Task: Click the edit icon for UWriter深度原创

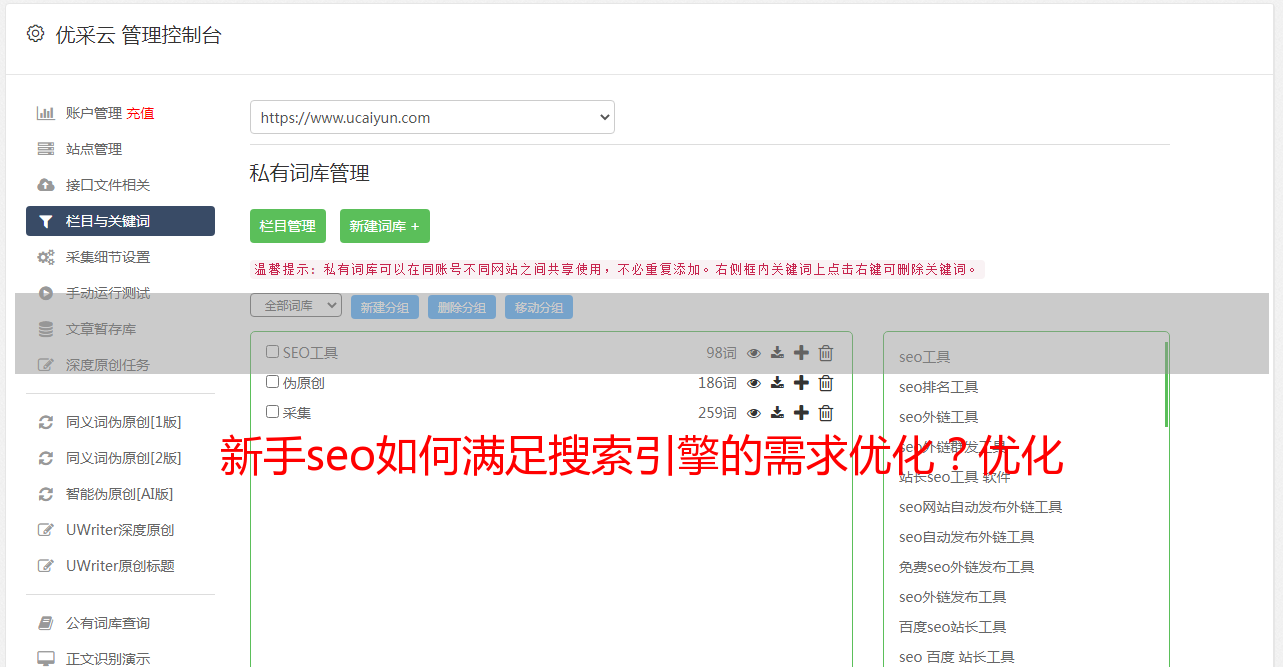Action: (x=46, y=530)
